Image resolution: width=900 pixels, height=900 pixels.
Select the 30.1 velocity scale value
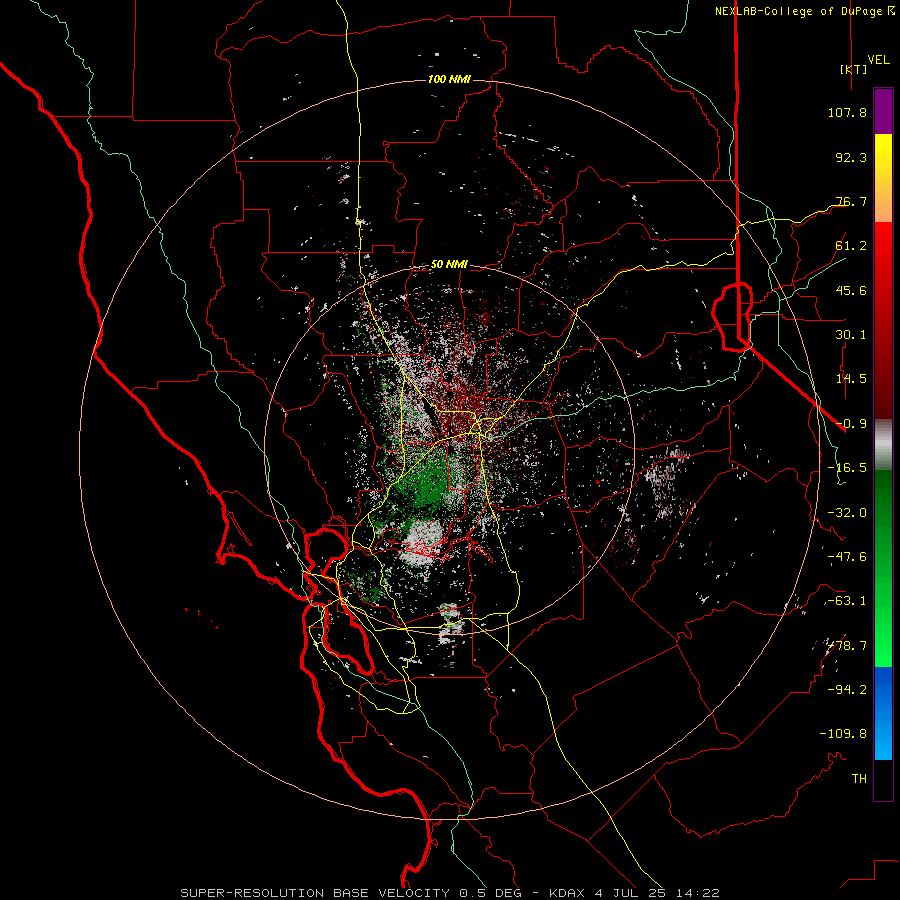pos(851,334)
